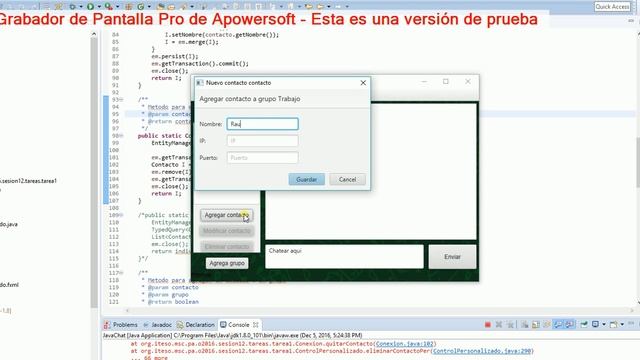
Task: Close the Nuevo contacto dialog with X
Action: pyautogui.click(x=363, y=83)
